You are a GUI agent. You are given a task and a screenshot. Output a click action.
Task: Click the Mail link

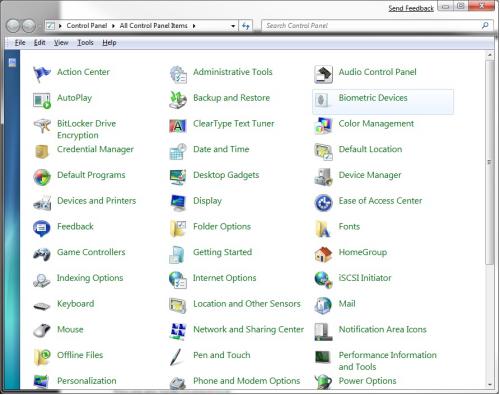(x=347, y=304)
